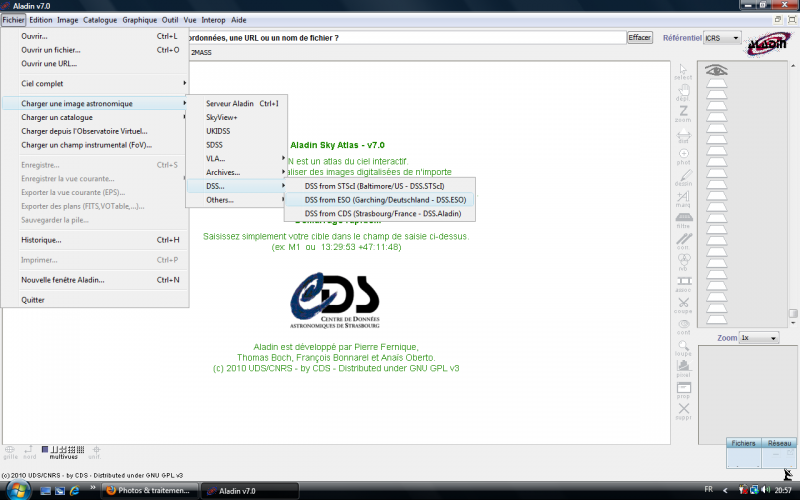Select the 'select' pointer tool
Screen dimensions: 800x500
(x=683, y=71)
